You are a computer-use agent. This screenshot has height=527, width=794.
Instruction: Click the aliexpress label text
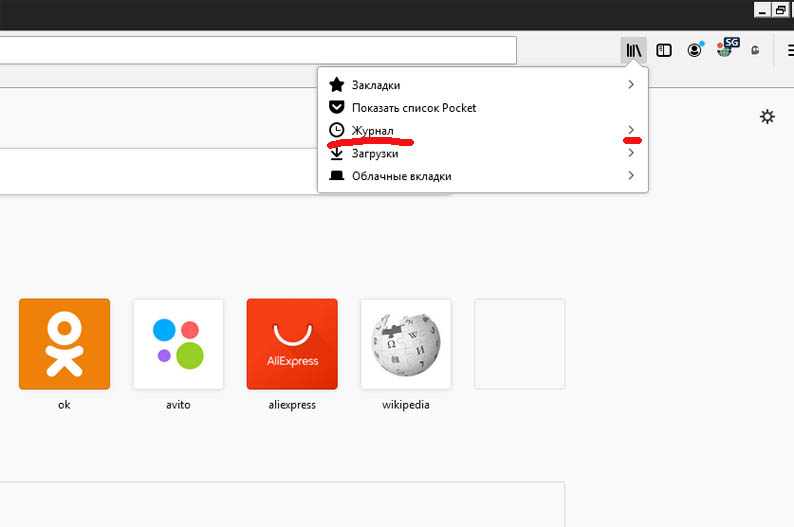point(292,404)
